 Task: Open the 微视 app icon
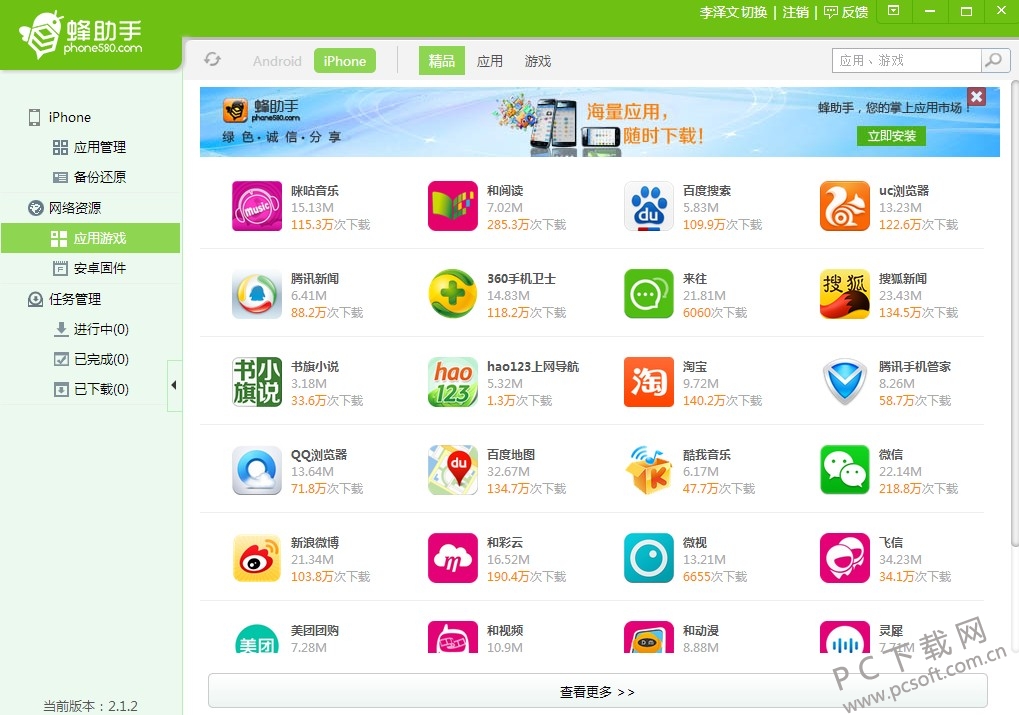(649, 558)
